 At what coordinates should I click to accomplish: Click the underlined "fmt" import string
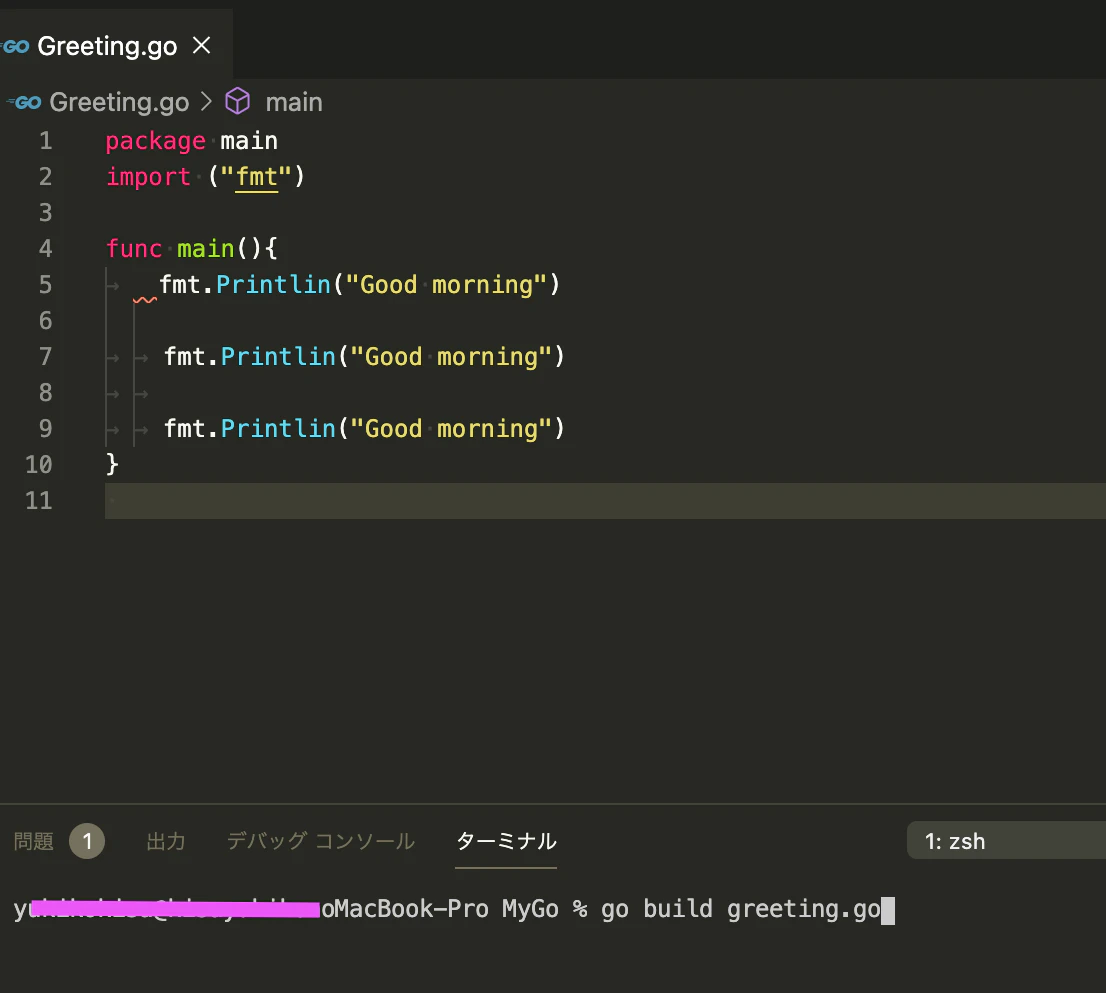tap(257, 177)
